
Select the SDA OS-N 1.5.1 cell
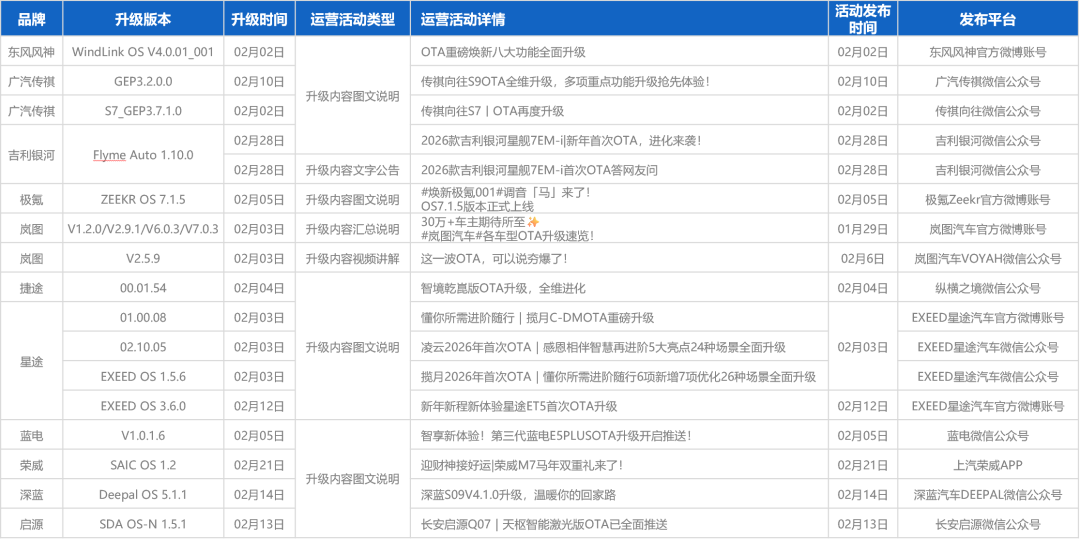point(143,524)
